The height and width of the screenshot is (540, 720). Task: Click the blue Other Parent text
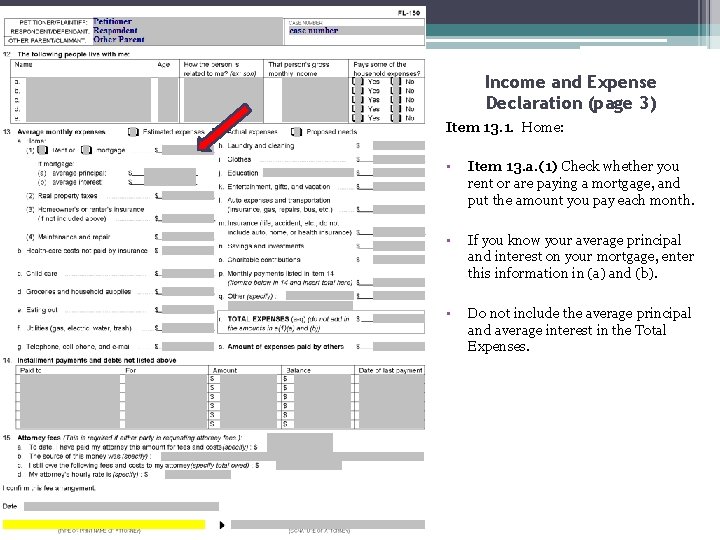point(119,39)
